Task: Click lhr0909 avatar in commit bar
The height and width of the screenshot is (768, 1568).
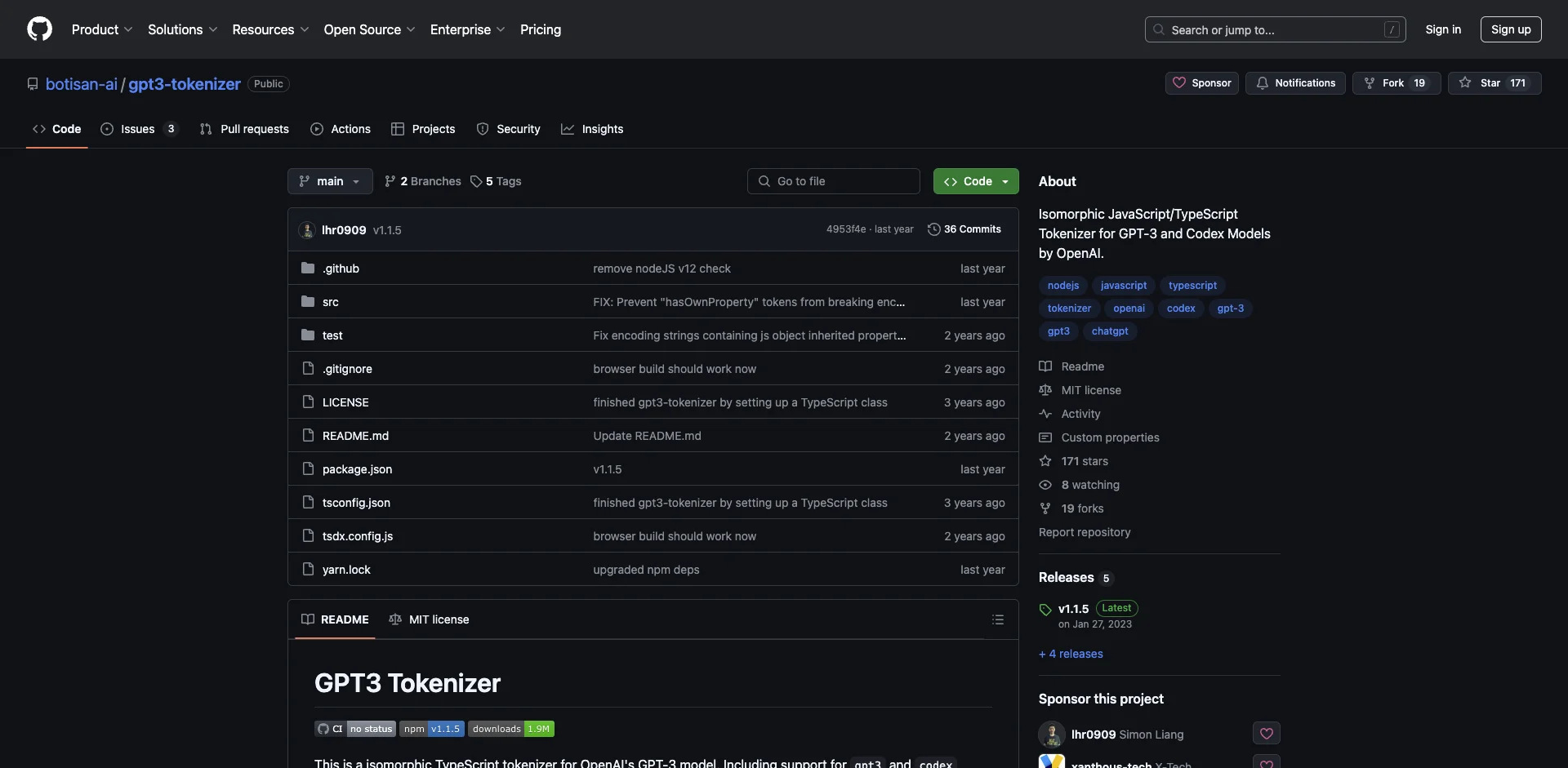Action: (x=307, y=230)
